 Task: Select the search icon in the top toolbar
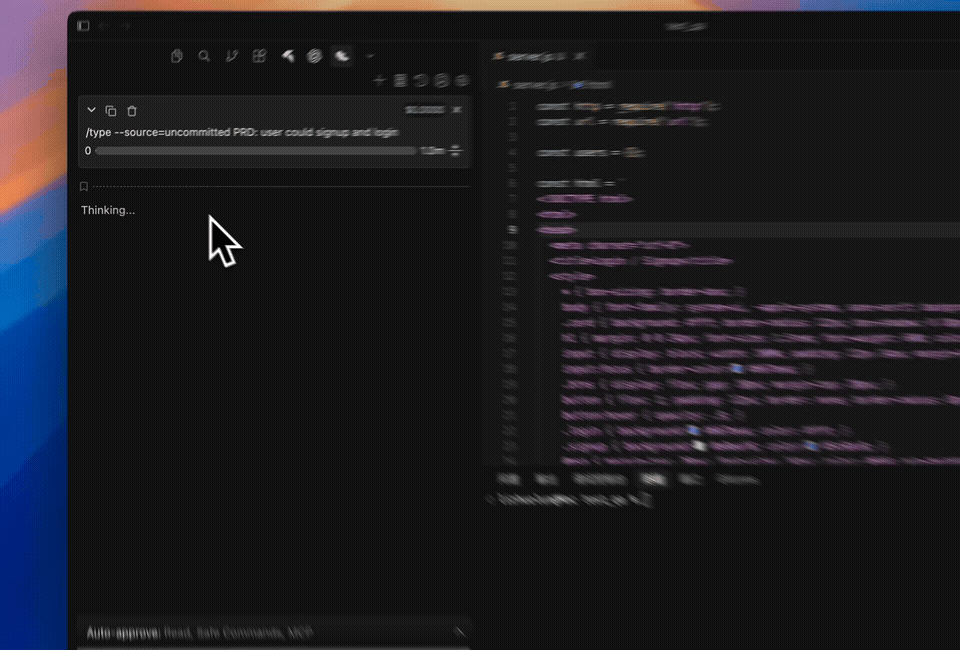tap(204, 56)
